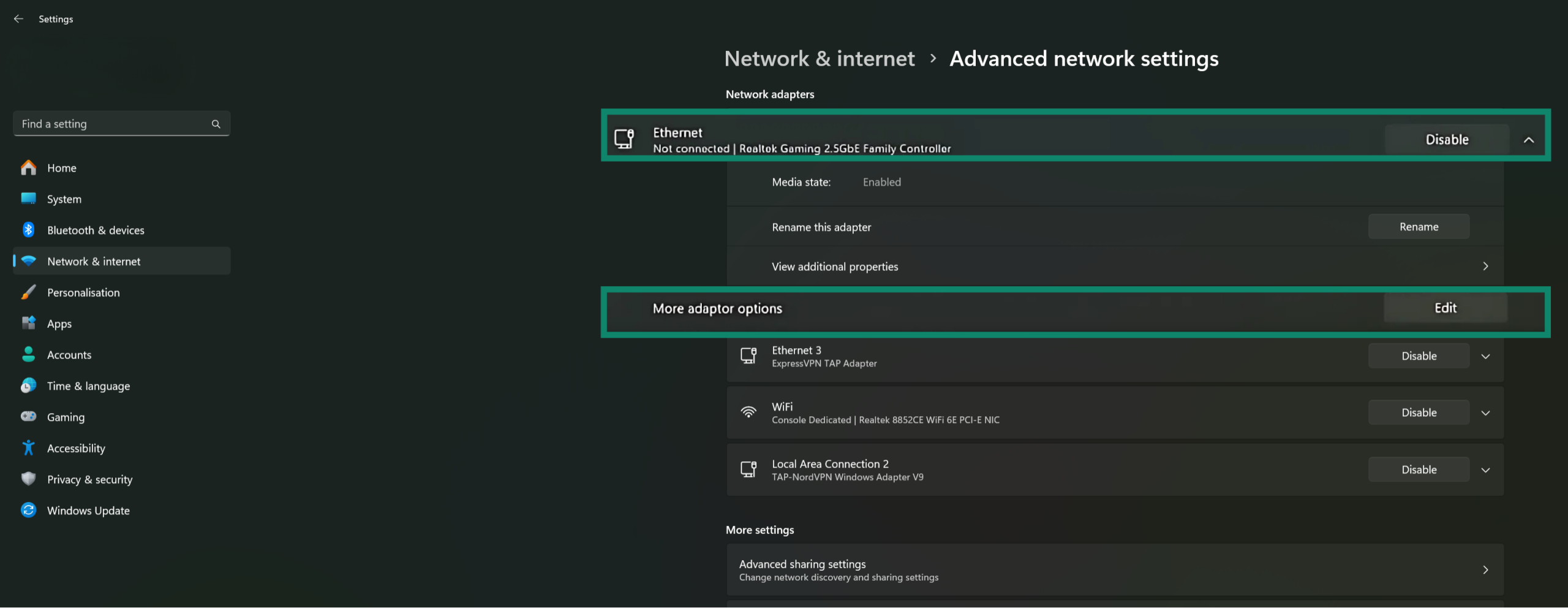Click the System monitor icon
Viewport: 1568px width, 608px height.
(x=28, y=199)
